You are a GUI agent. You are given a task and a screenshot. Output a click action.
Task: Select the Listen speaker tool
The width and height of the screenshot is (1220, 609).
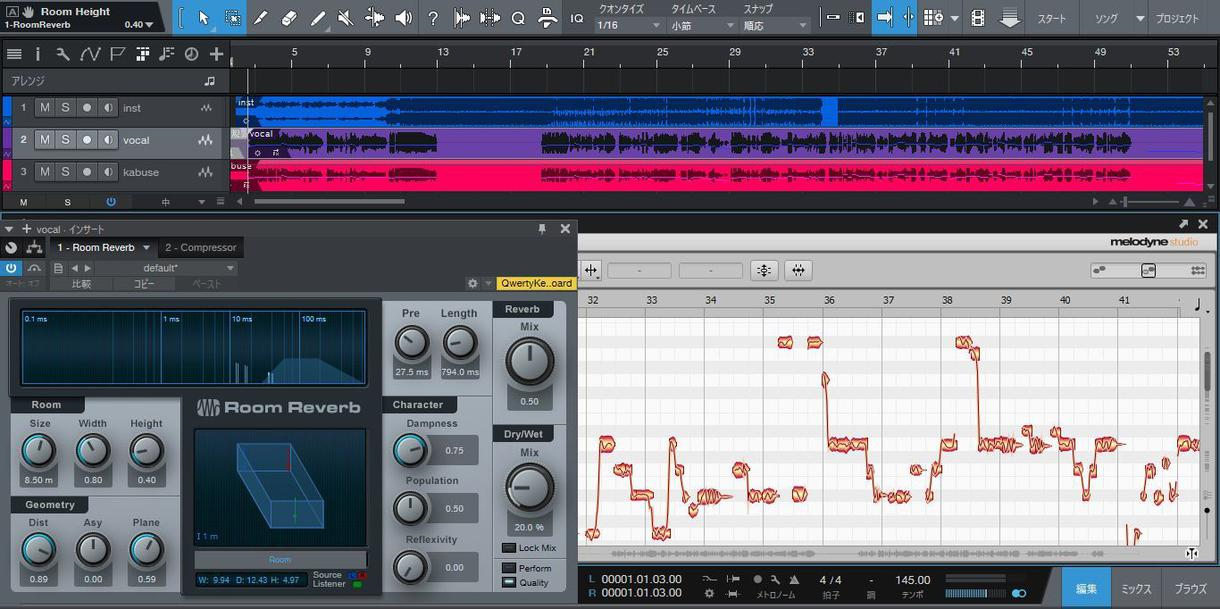(x=404, y=18)
